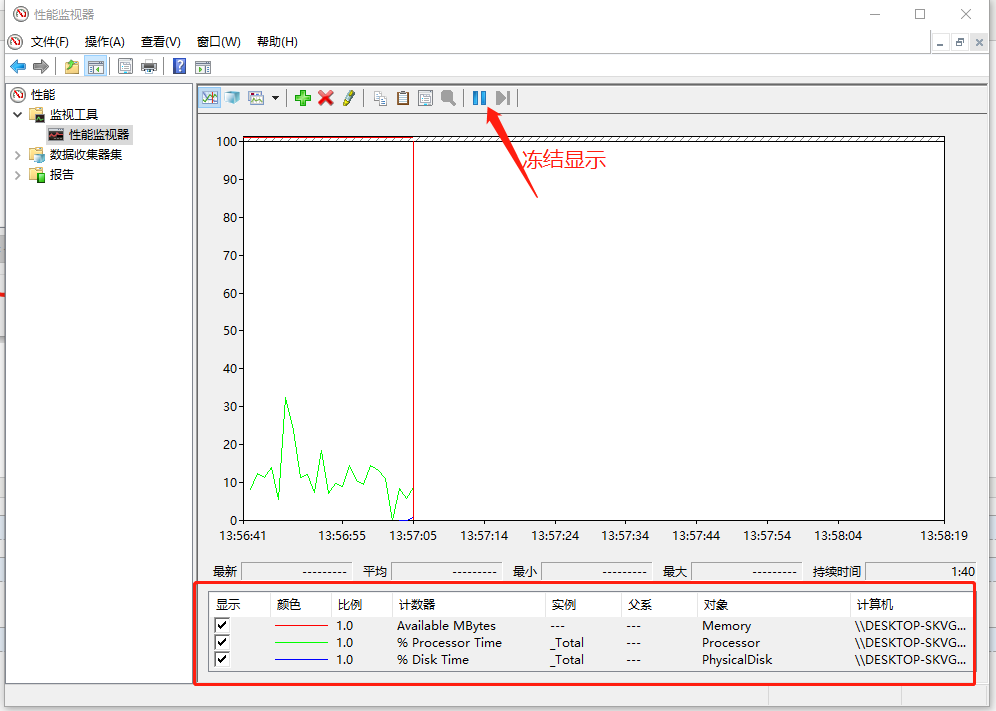Open the 帮助(H) menu
This screenshot has width=996, height=711.
pyautogui.click(x=277, y=42)
